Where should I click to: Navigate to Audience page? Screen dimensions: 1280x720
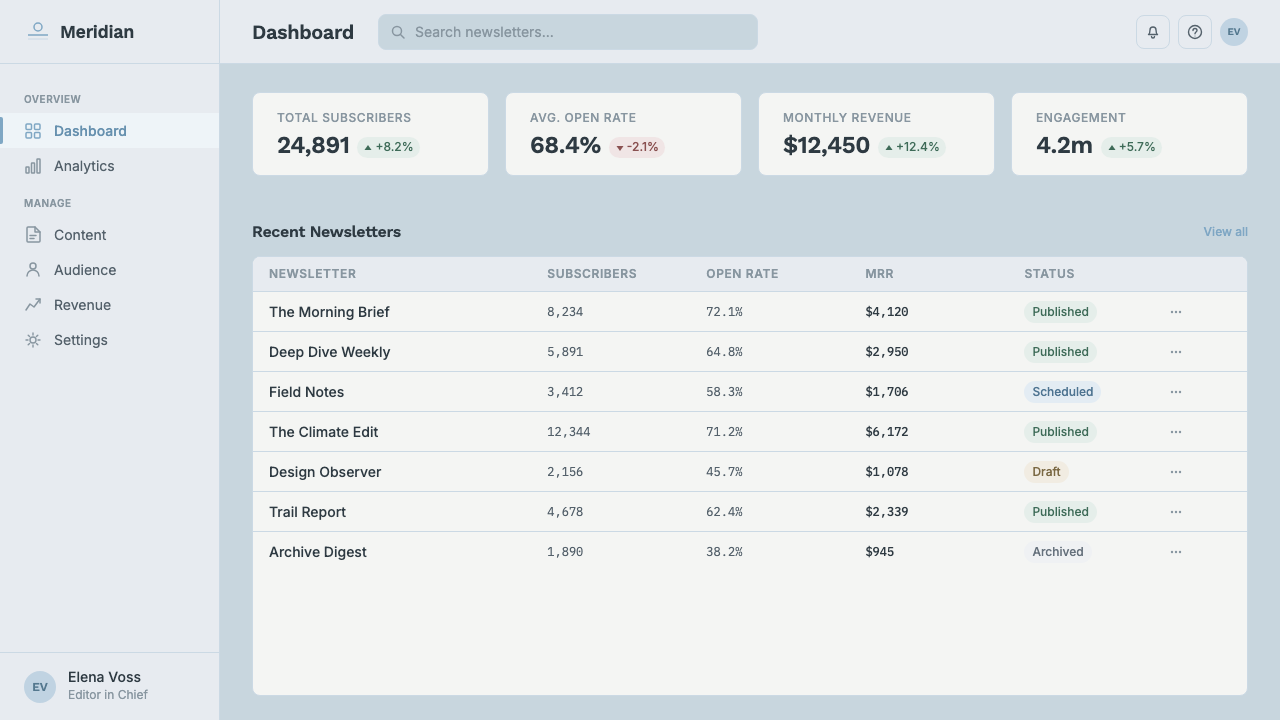tap(110, 270)
